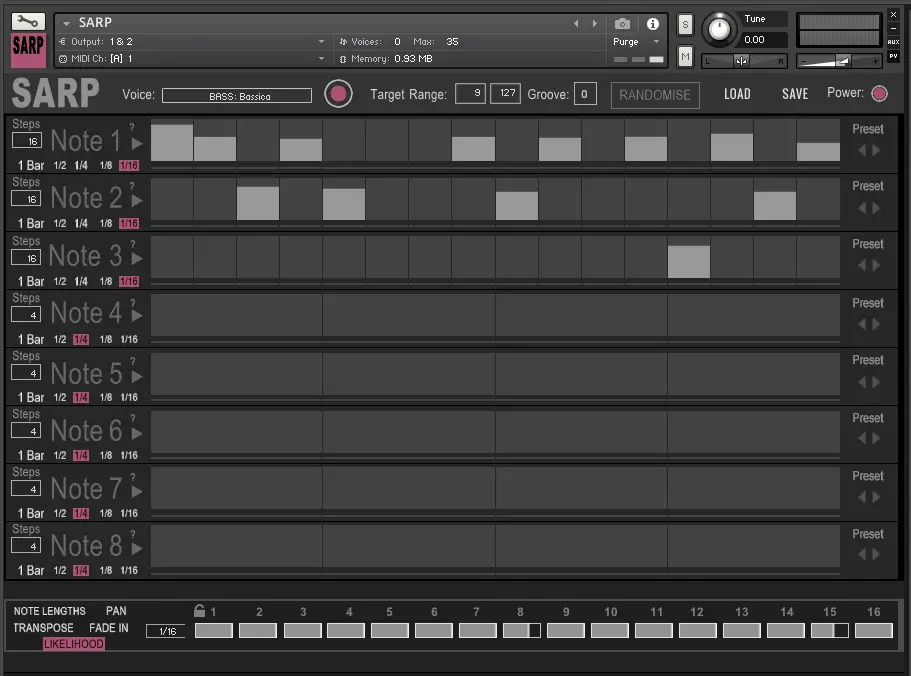Click Note 1 Steps field showing 16
The width and height of the screenshot is (911, 676).
click(x=27, y=141)
